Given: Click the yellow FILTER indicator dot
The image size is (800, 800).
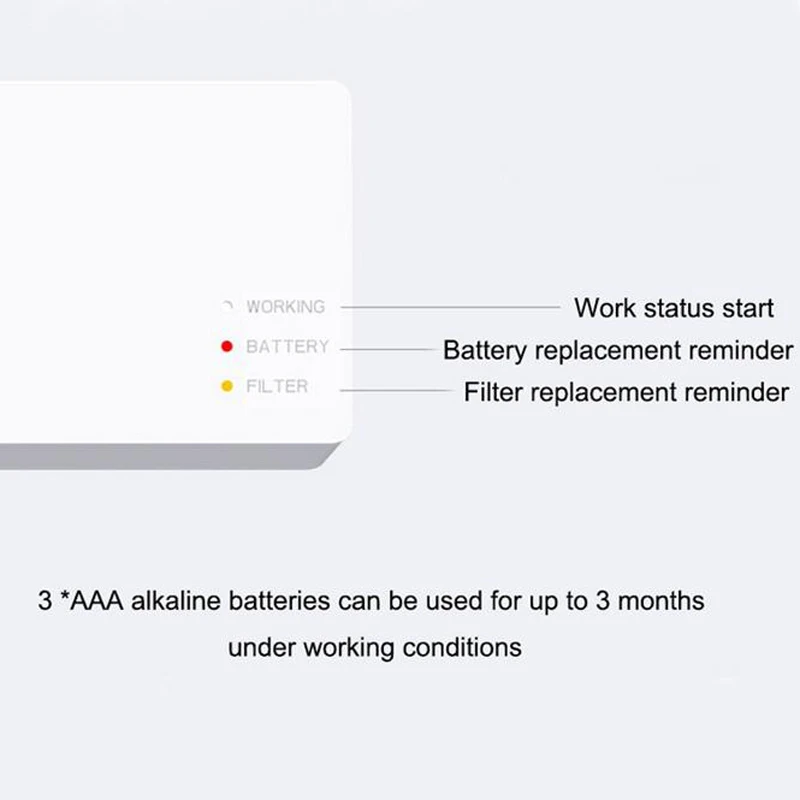Looking at the screenshot, I should tap(227, 387).
